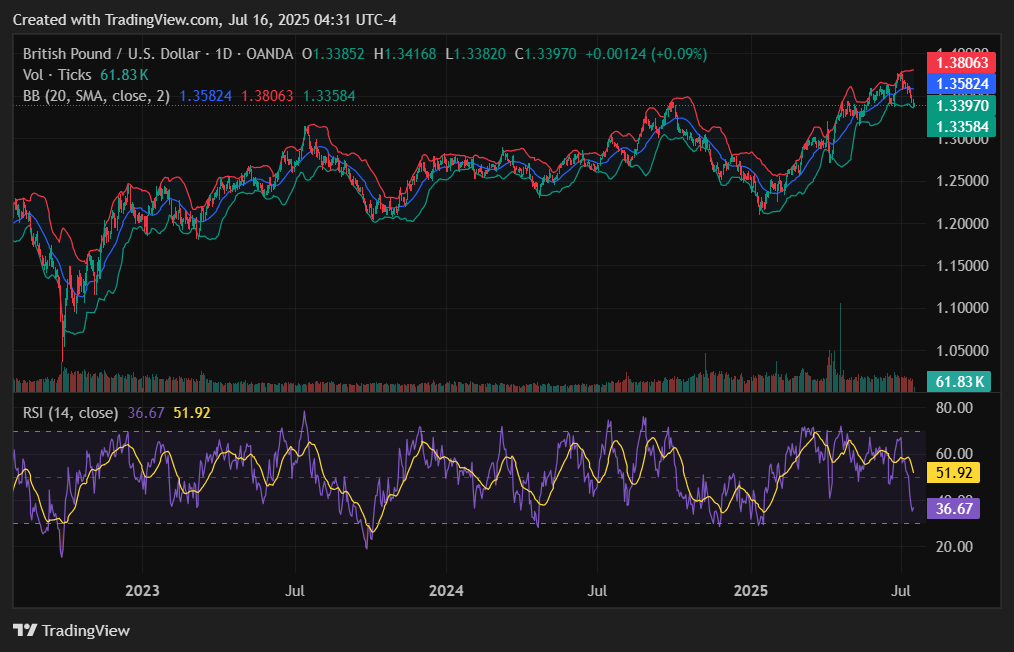Click the blue 1.35824 price axis tag
Image resolution: width=1014 pixels, height=652 pixels.
click(962, 84)
